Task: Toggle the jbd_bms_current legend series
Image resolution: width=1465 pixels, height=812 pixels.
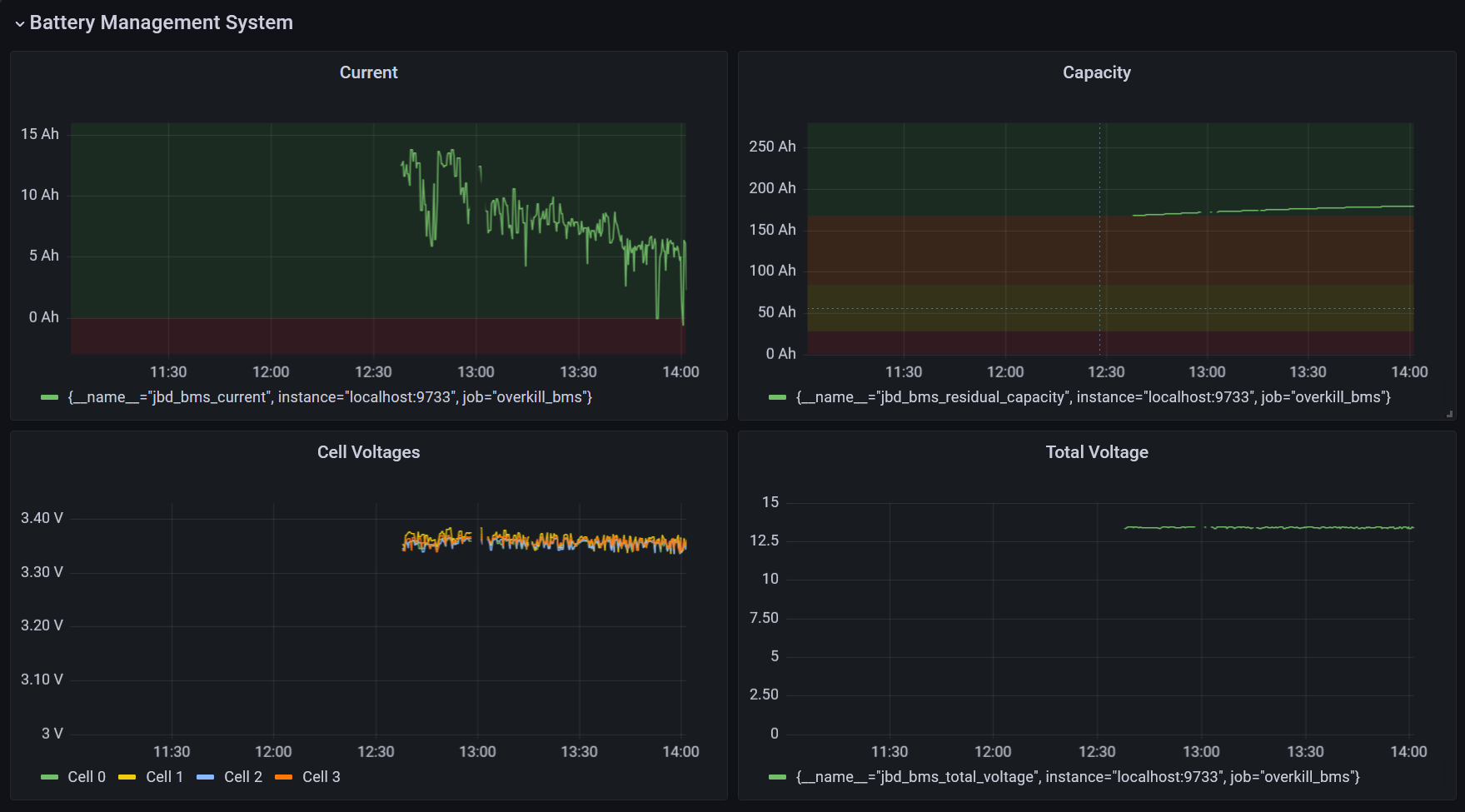Action: 330,397
